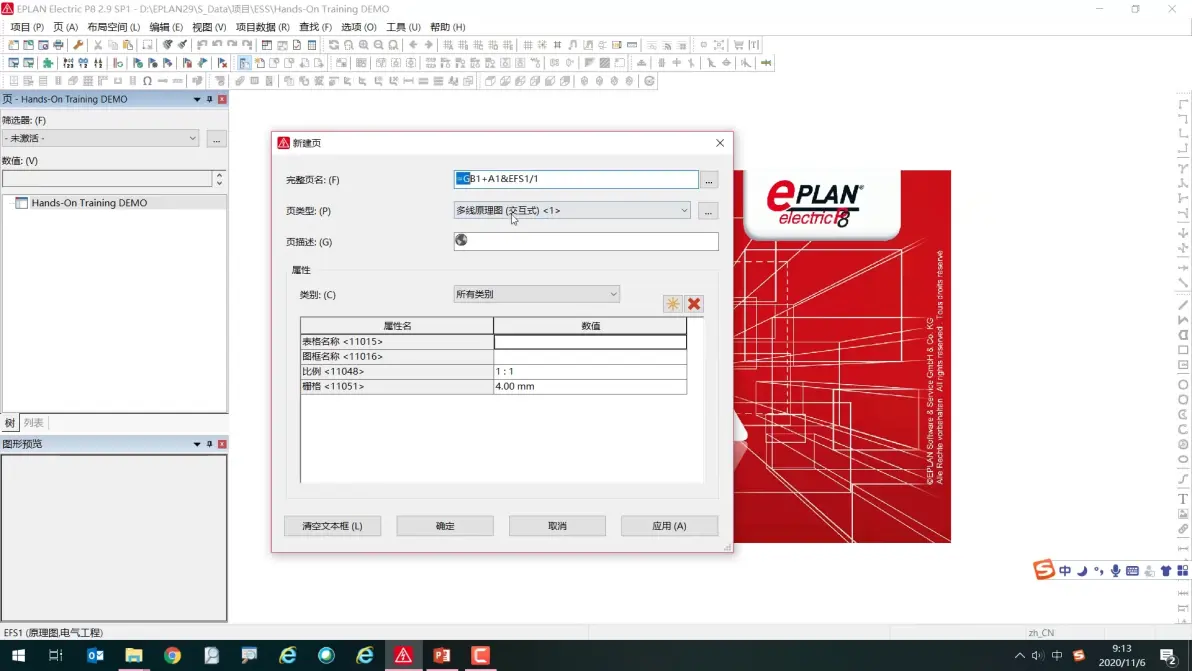1192x671 pixels.
Task: Open File Explorer from the taskbar
Action: 134,655
